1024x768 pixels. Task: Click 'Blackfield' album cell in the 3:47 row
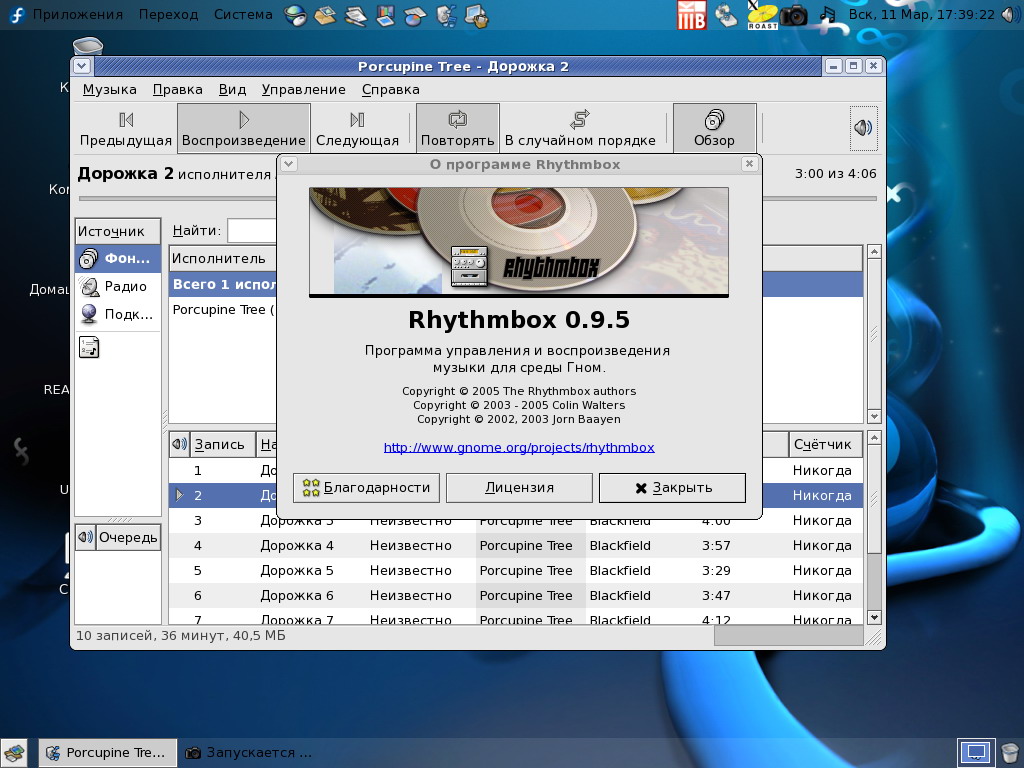(x=620, y=595)
